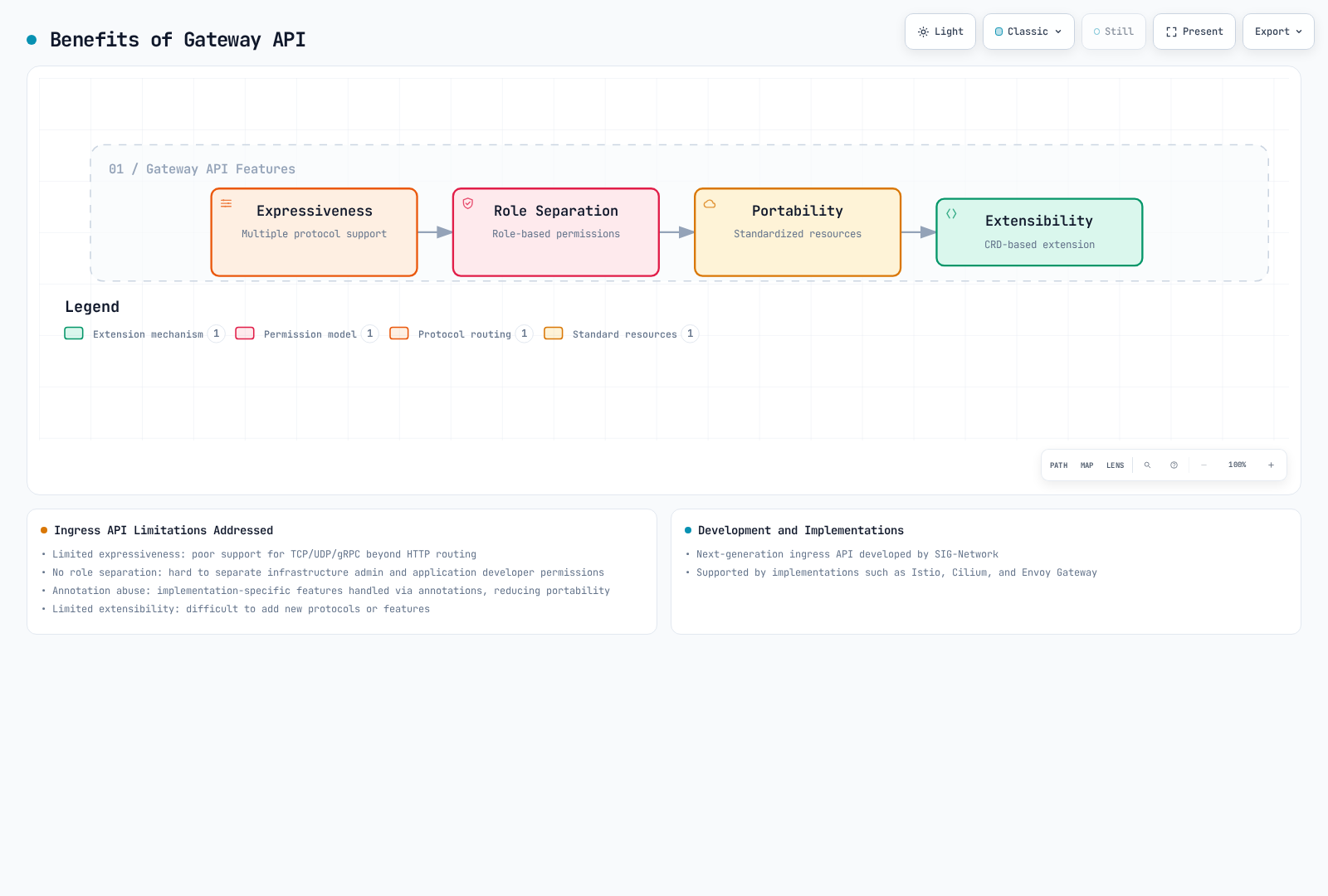Zoom in with the plus button

[1271, 465]
